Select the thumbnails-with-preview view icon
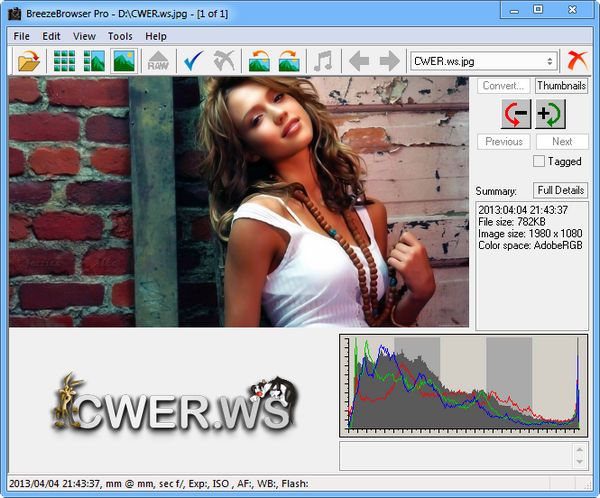The image size is (600, 498). pos(95,61)
